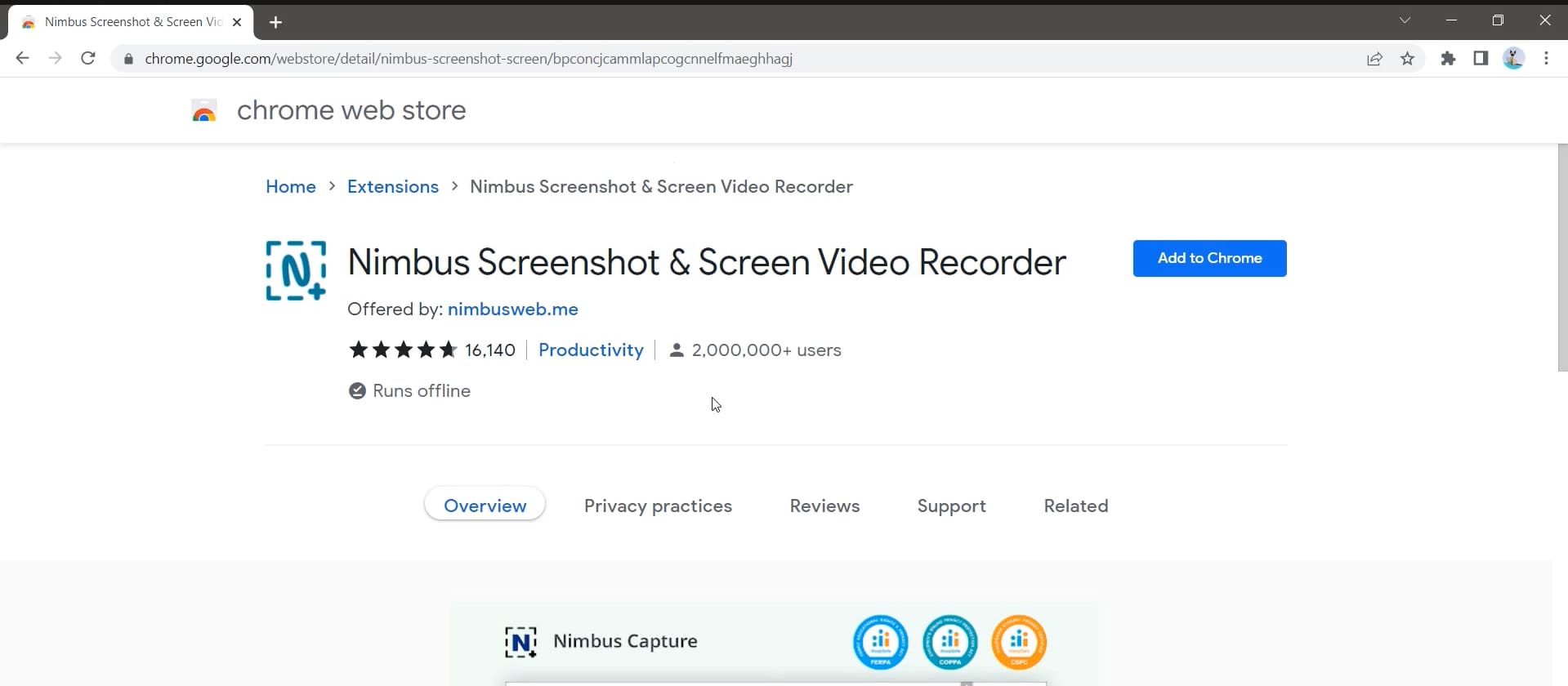The width and height of the screenshot is (1568, 686).
Task: Open a new browser tab
Action: tap(275, 22)
